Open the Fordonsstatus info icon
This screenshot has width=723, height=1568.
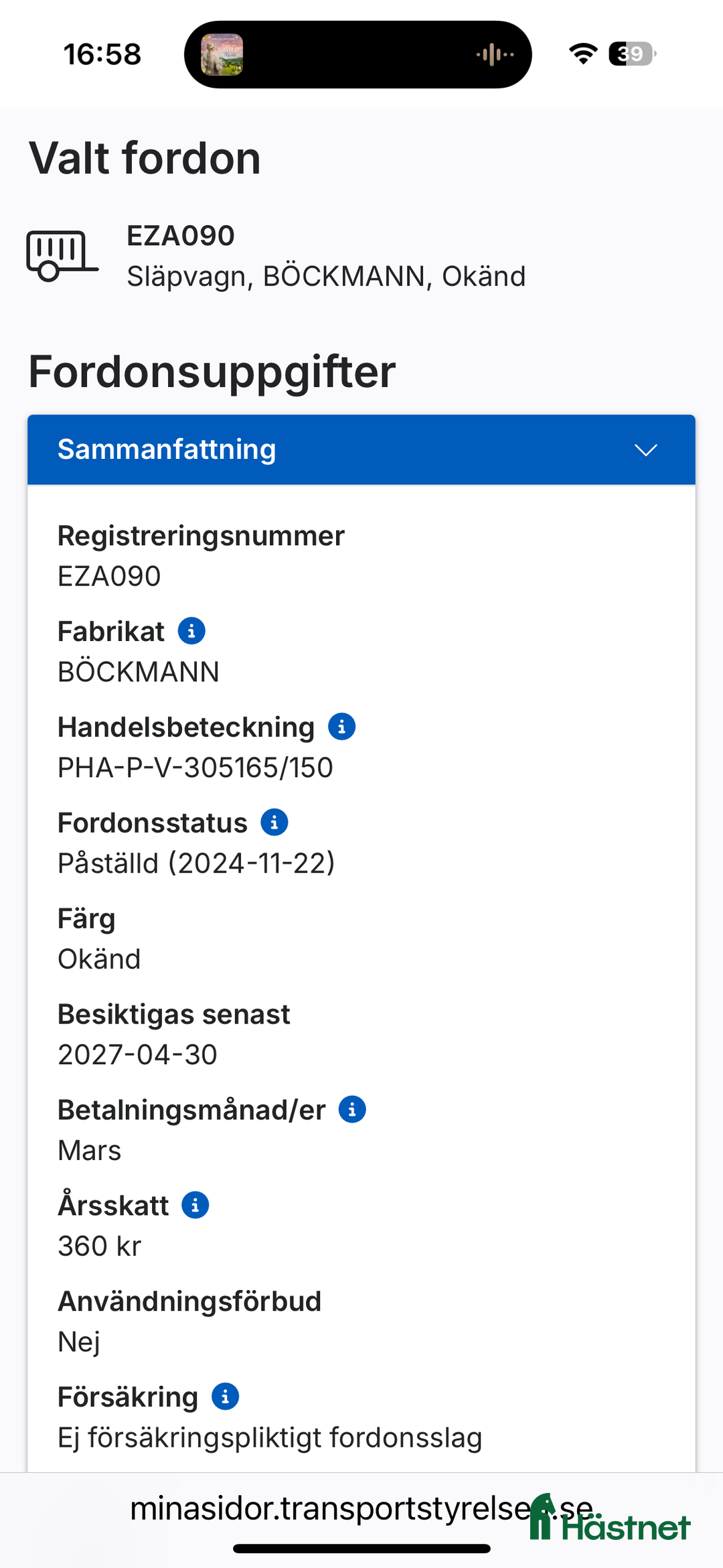[x=274, y=822]
